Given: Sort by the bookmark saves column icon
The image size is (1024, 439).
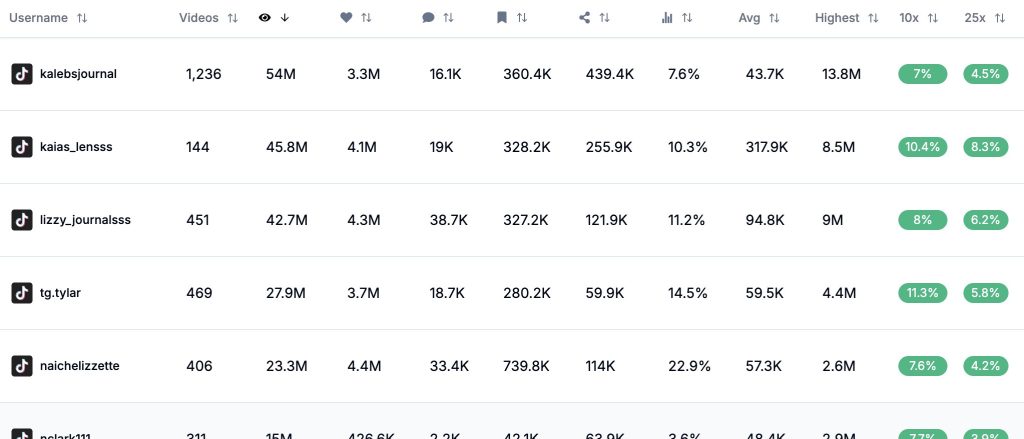Looking at the screenshot, I should [x=502, y=18].
